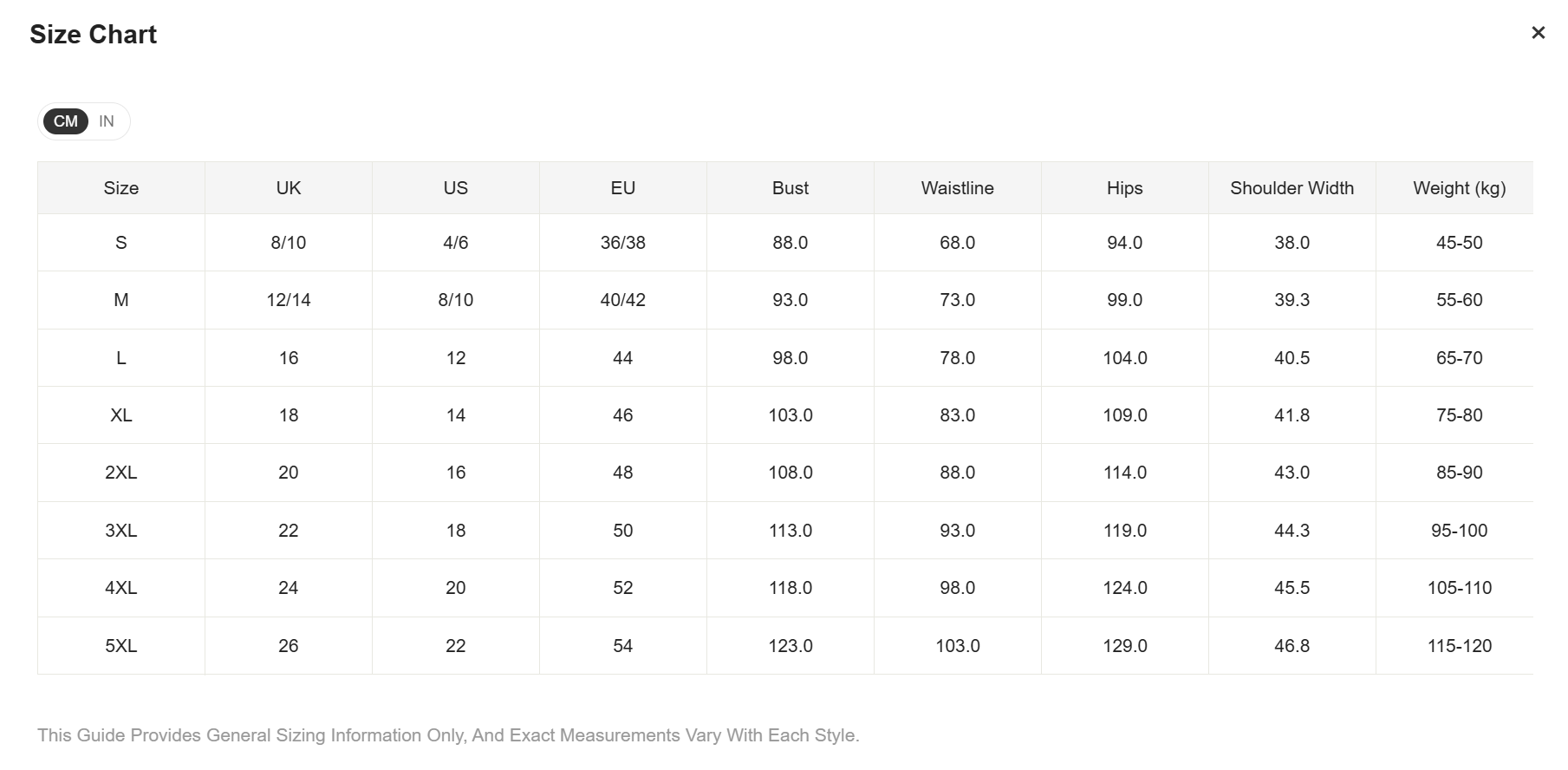This screenshot has width=1568, height=770.
Task: Click the Size column header
Action: [x=121, y=188]
